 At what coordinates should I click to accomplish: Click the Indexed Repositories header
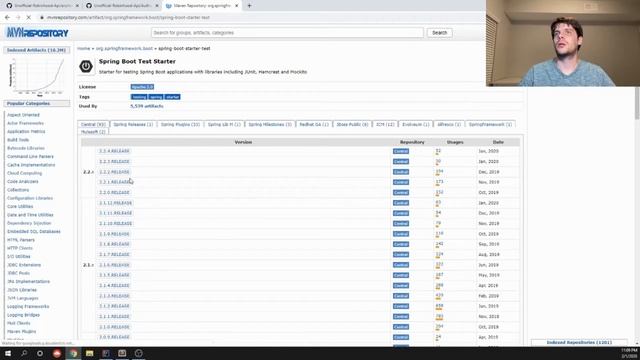tap(579, 342)
